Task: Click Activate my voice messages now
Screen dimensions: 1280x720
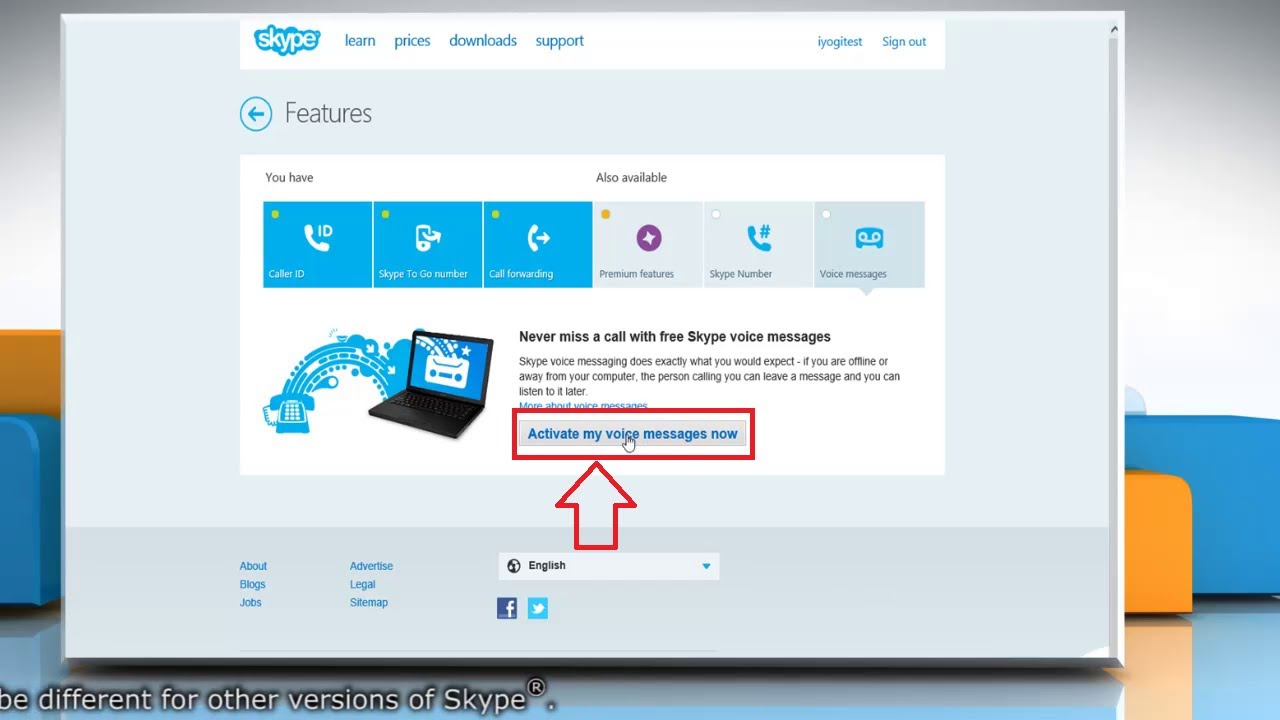Action: point(633,434)
